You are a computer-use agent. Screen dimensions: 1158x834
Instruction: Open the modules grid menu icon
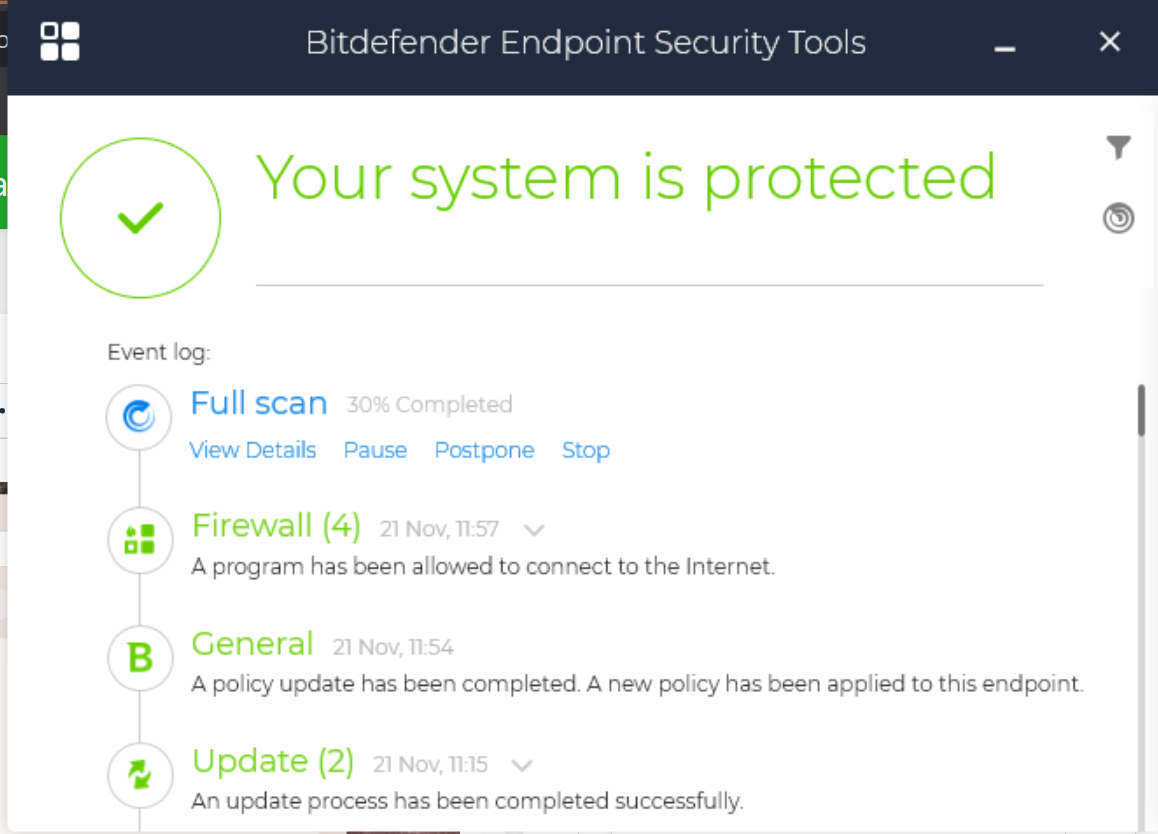(59, 42)
